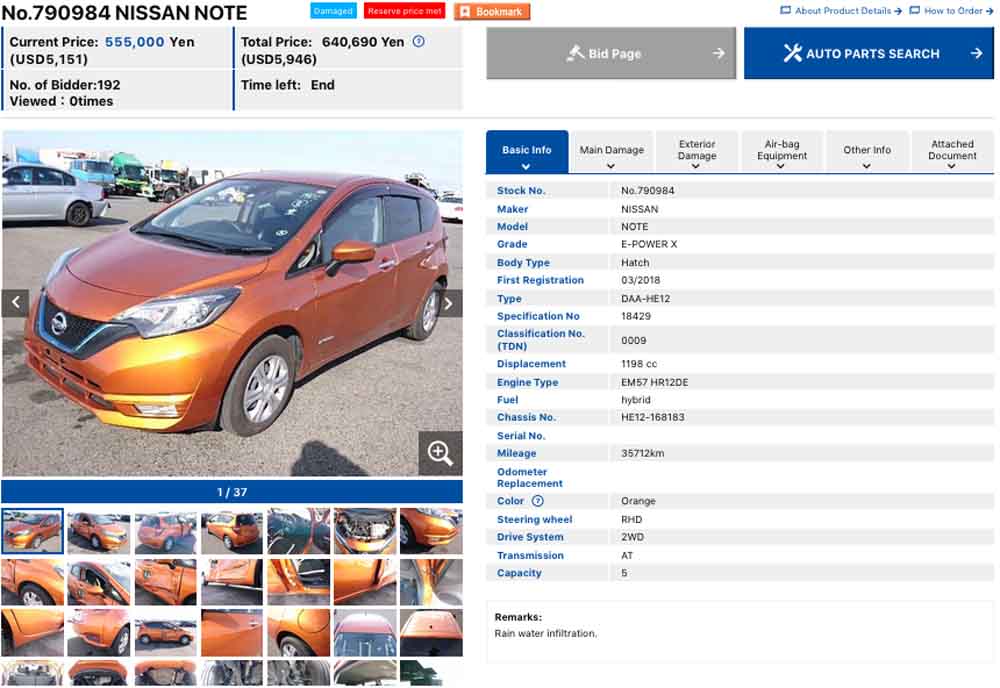Select third-row thumbnail of whole car side
1000x688 pixels.
(165, 633)
